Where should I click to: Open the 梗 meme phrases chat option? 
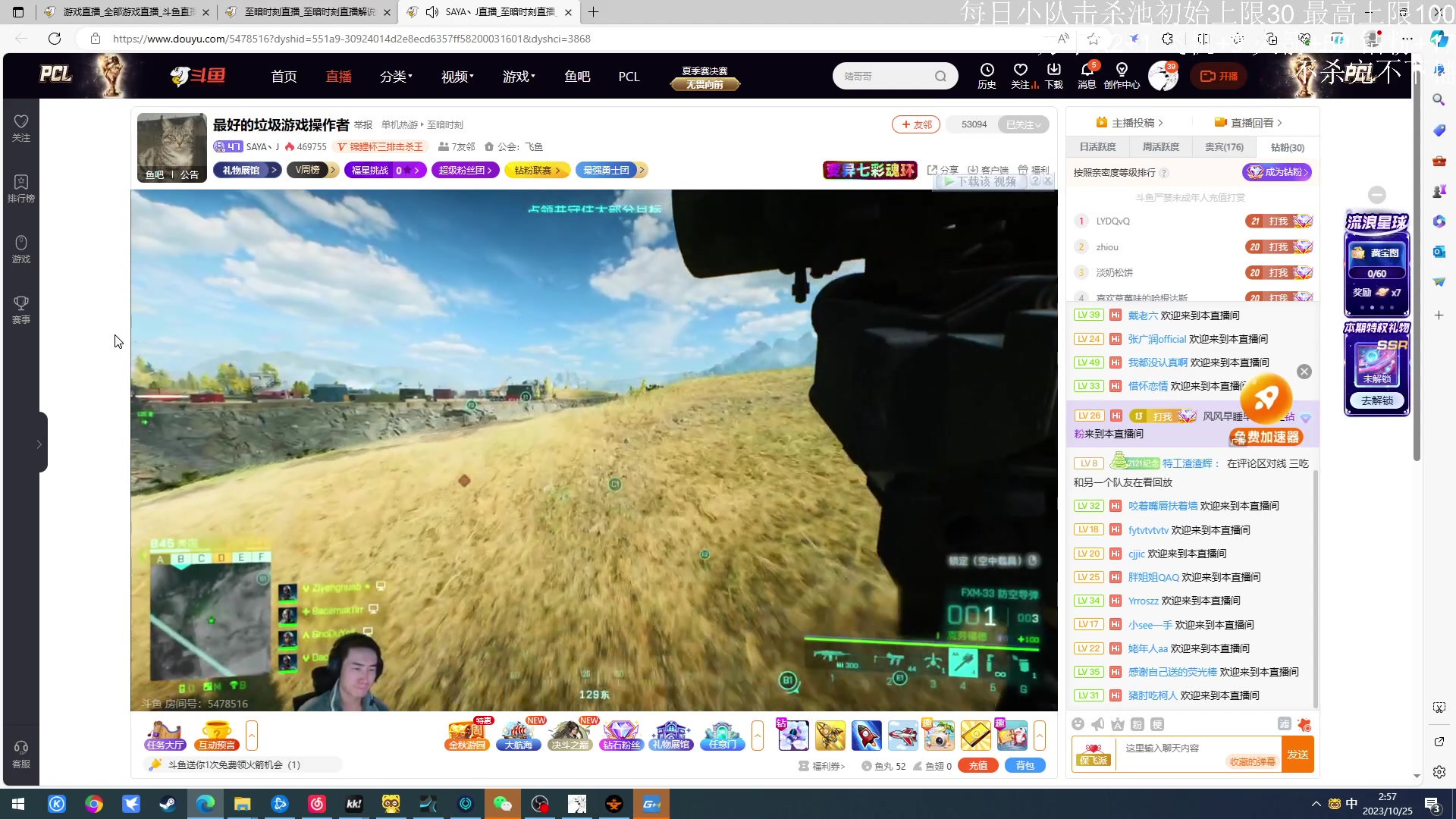[x=1157, y=724]
